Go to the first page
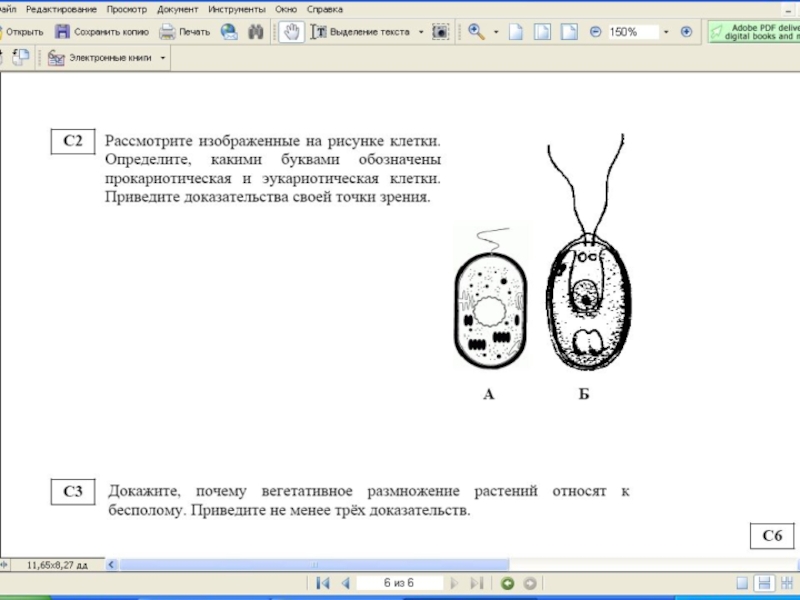This screenshot has height=600, width=800. click(323, 583)
